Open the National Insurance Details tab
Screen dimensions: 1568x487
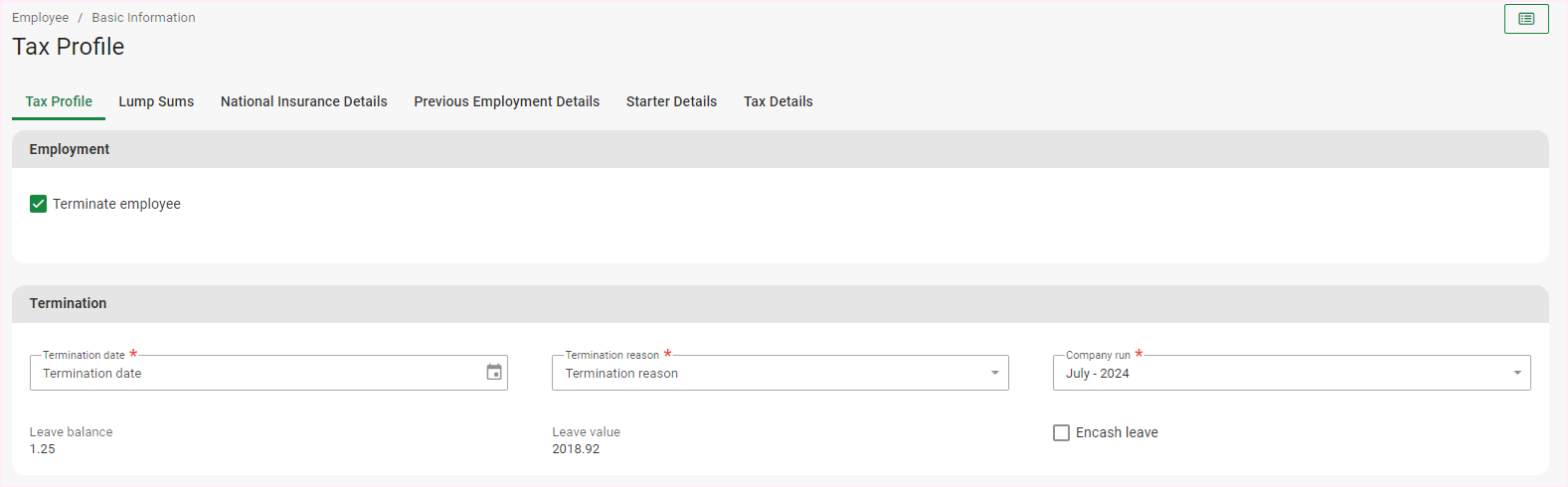click(x=303, y=101)
